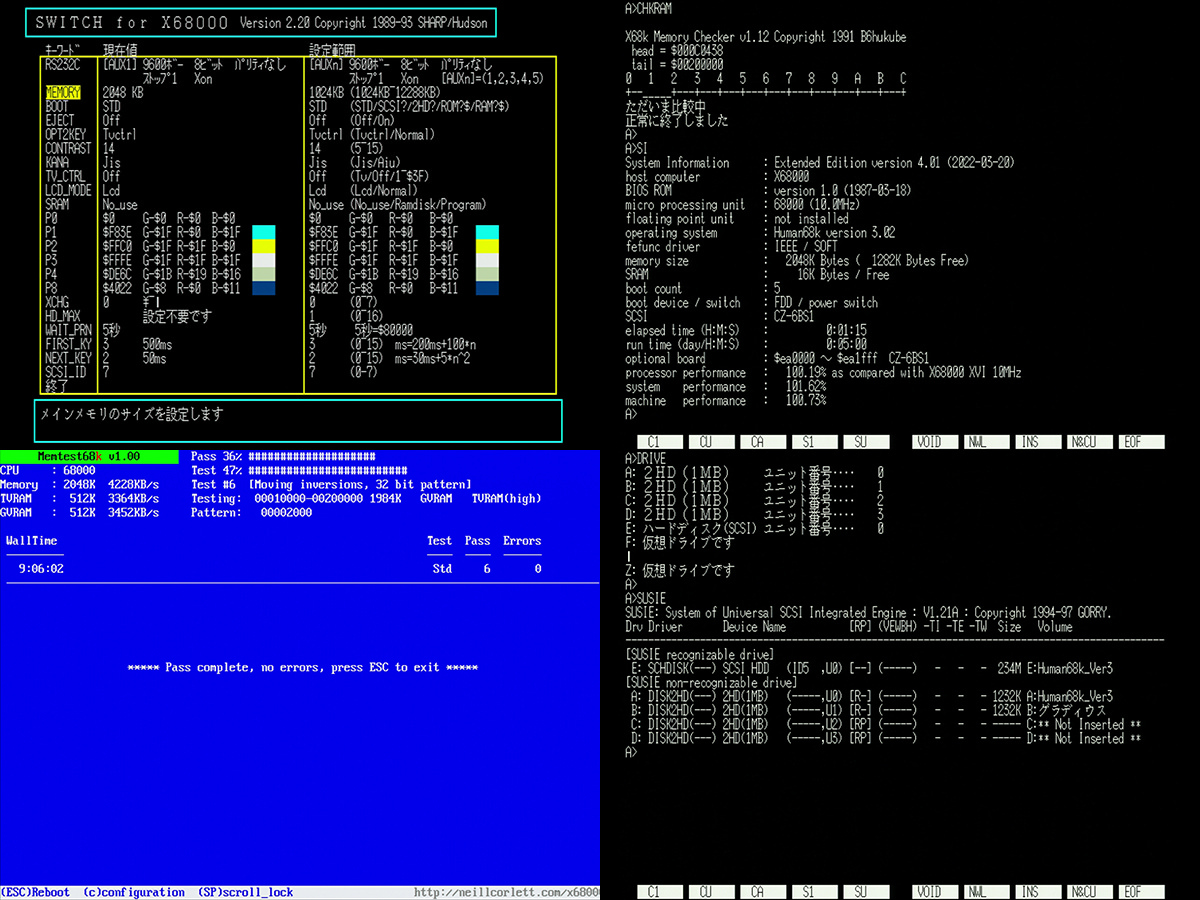Open the OPT2KEY setting row
The height and width of the screenshot is (900, 1200).
coord(65,134)
